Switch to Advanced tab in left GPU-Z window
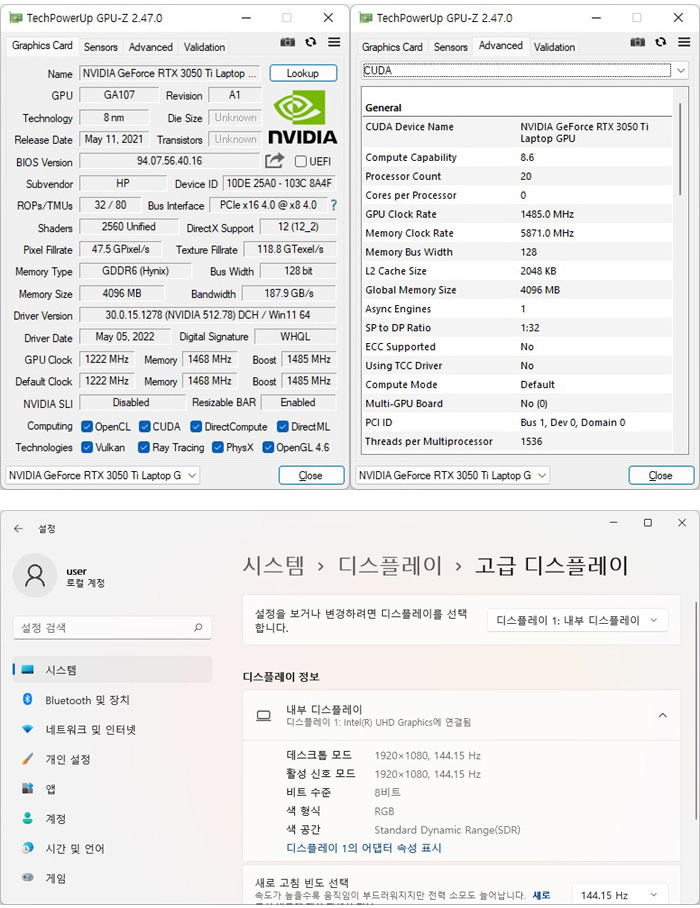 pyautogui.click(x=151, y=47)
